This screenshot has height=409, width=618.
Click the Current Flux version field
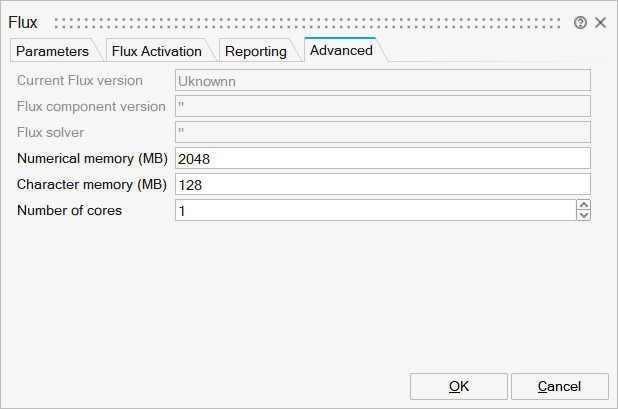point(382,80)
